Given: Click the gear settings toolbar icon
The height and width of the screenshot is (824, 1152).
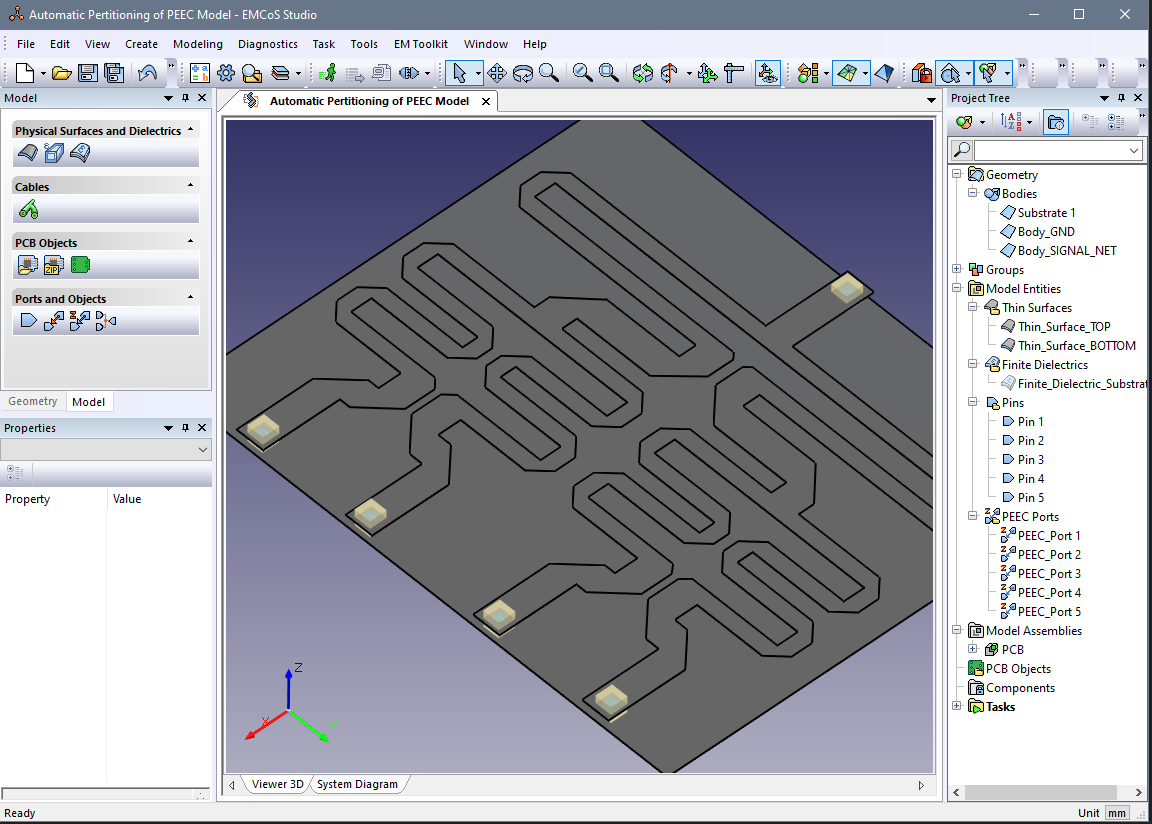Looking at the screenshot, I should (226, 73).
